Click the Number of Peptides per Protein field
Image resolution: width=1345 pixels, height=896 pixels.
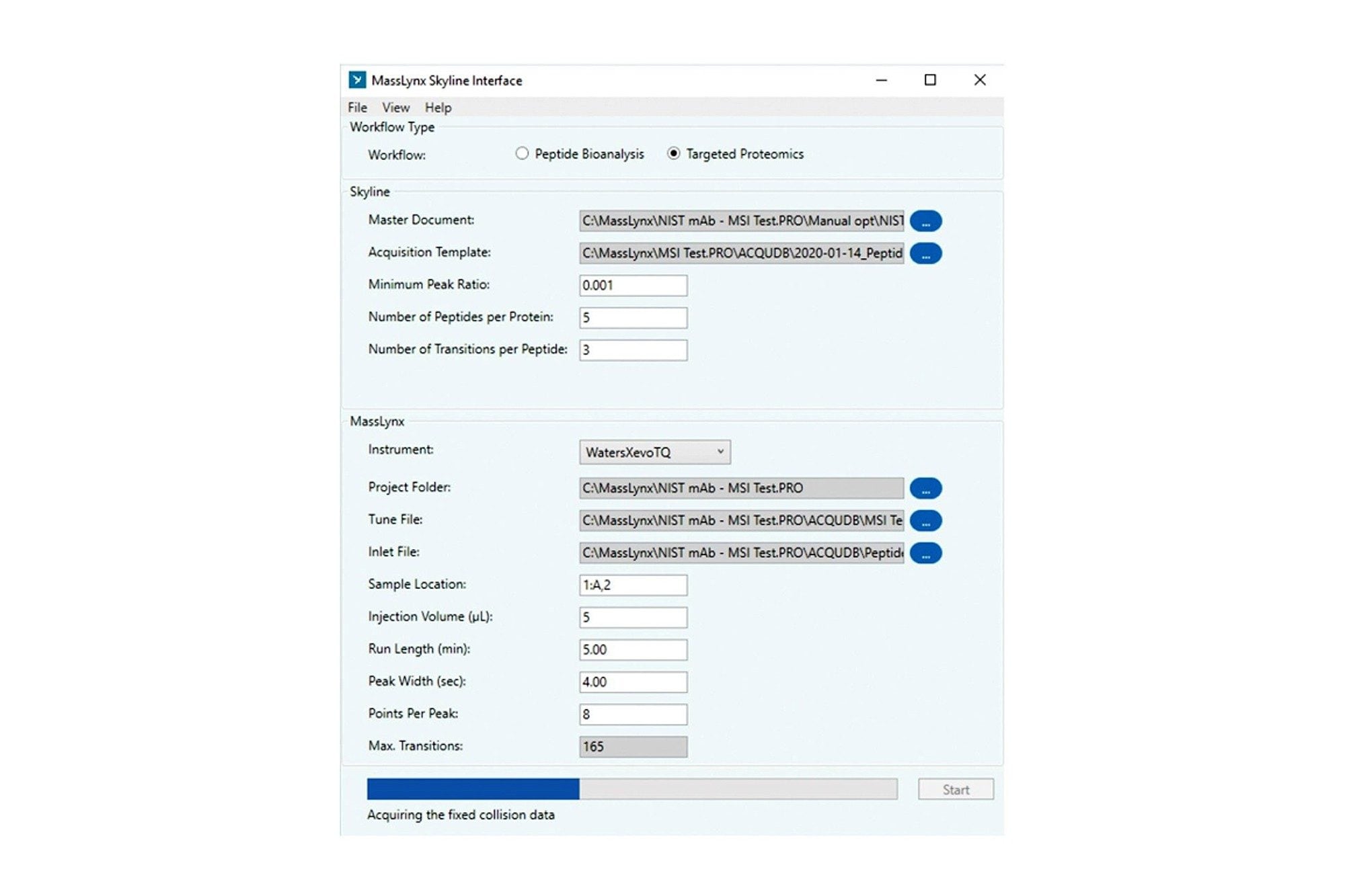coord(633,317)
